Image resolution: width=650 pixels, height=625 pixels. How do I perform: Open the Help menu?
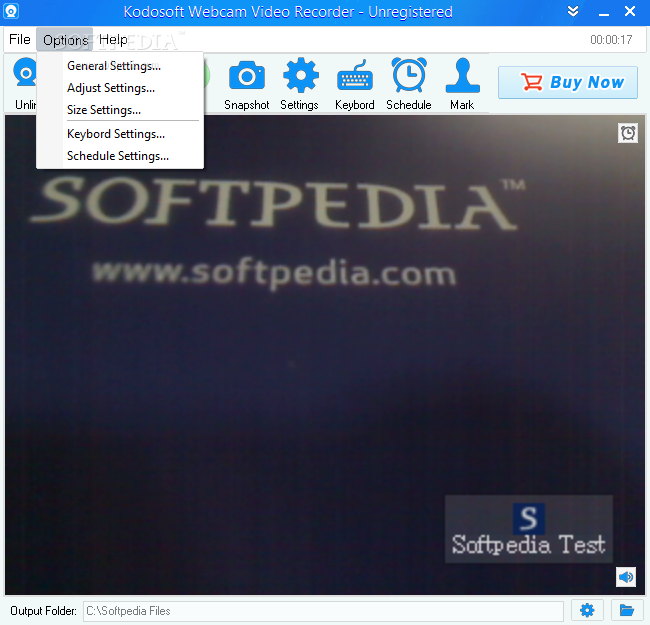[113, 39]
